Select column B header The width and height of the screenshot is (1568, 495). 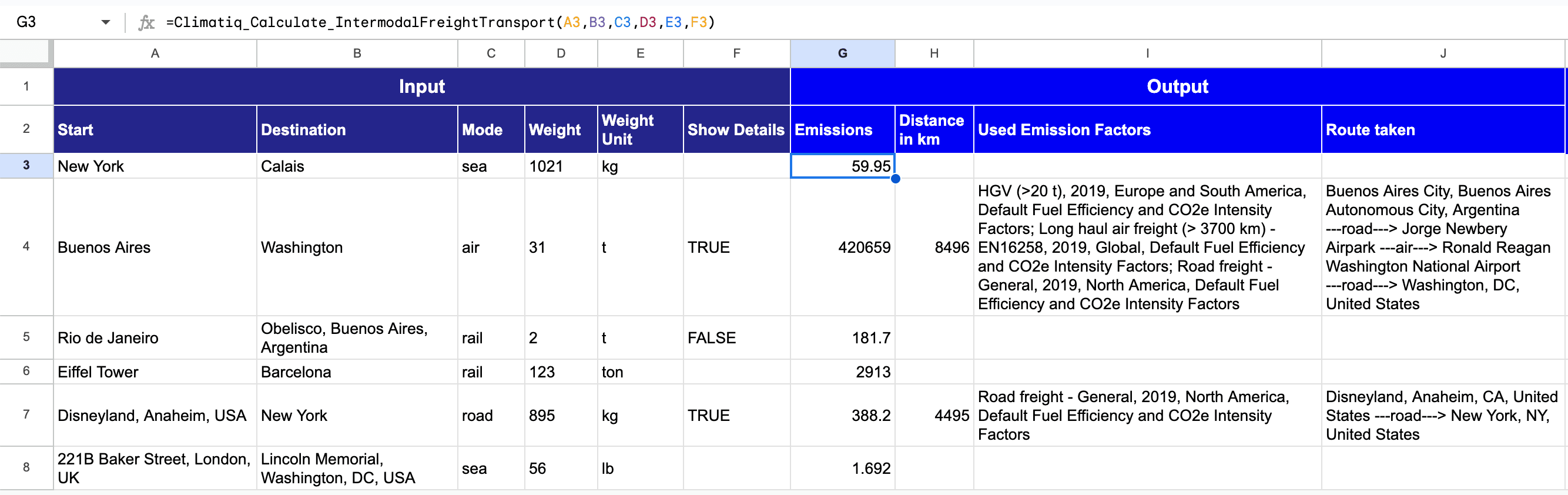357,53
